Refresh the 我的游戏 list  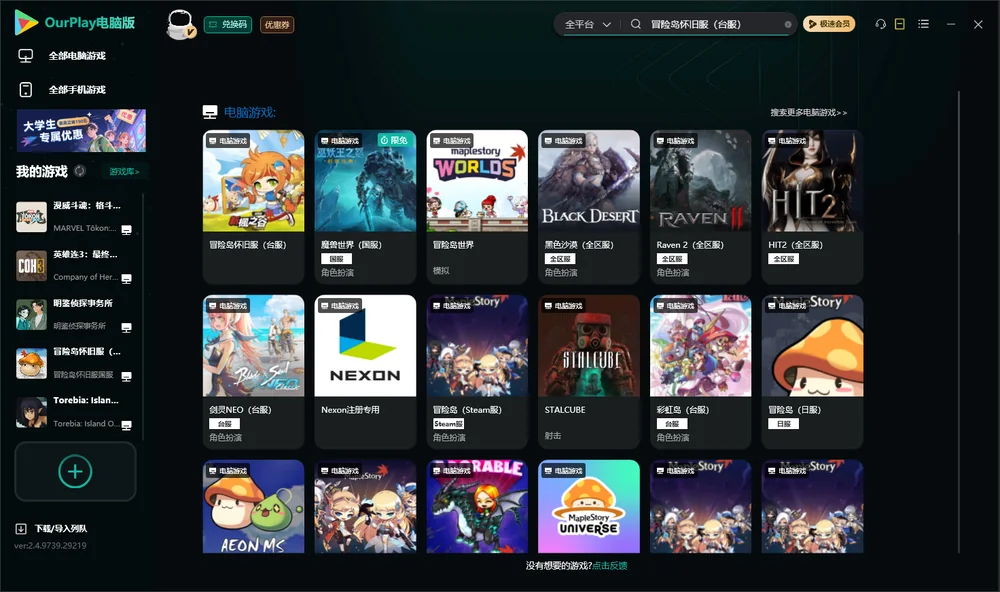tap(80, 171)
